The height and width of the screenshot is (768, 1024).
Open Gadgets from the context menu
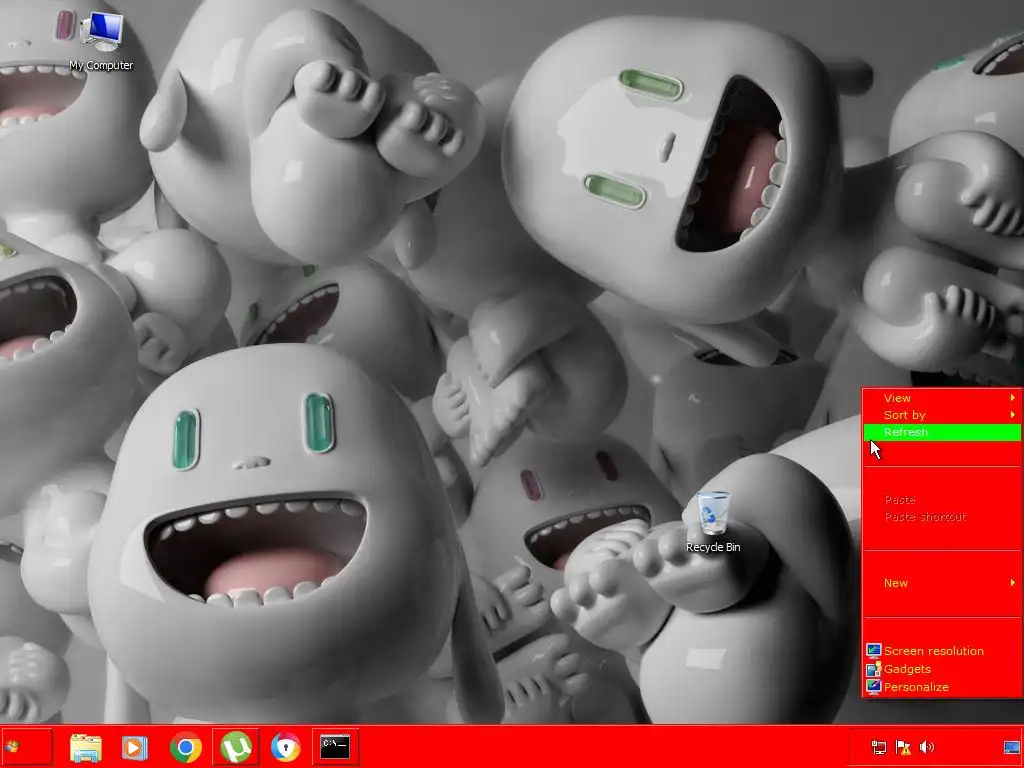942,669
